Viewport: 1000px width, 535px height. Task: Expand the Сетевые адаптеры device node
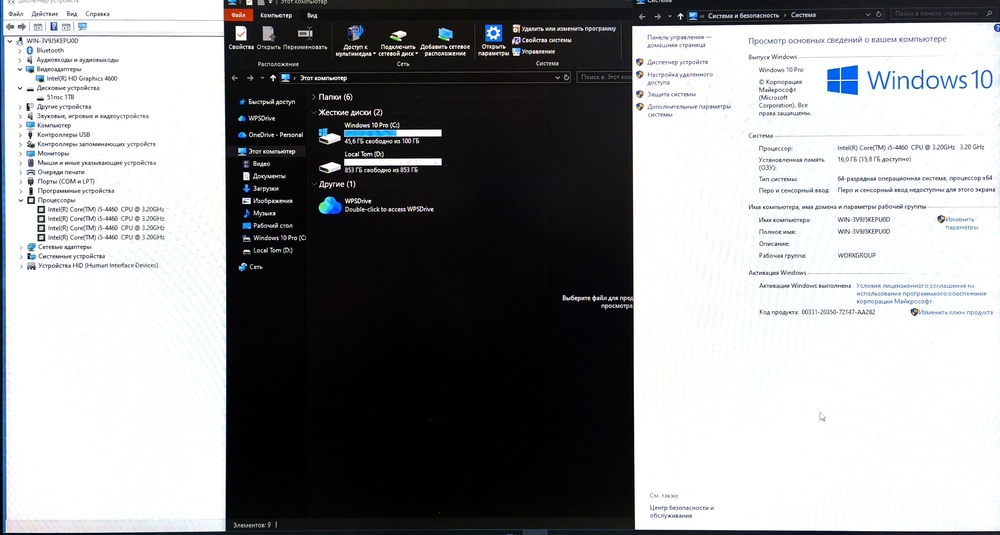point(22,247)
